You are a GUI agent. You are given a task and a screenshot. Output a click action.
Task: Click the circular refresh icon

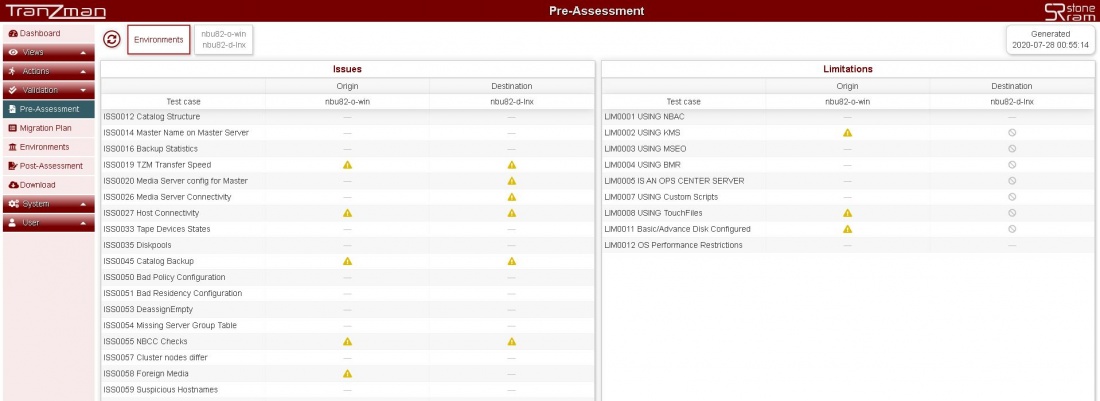coord(112,39)
